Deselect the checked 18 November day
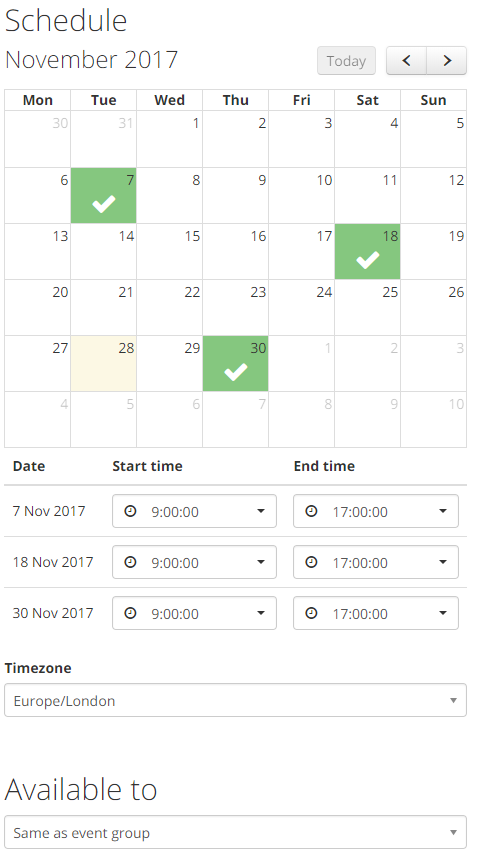Image resolution: width=477 pixels, height=859 pixels. (367, 251)
